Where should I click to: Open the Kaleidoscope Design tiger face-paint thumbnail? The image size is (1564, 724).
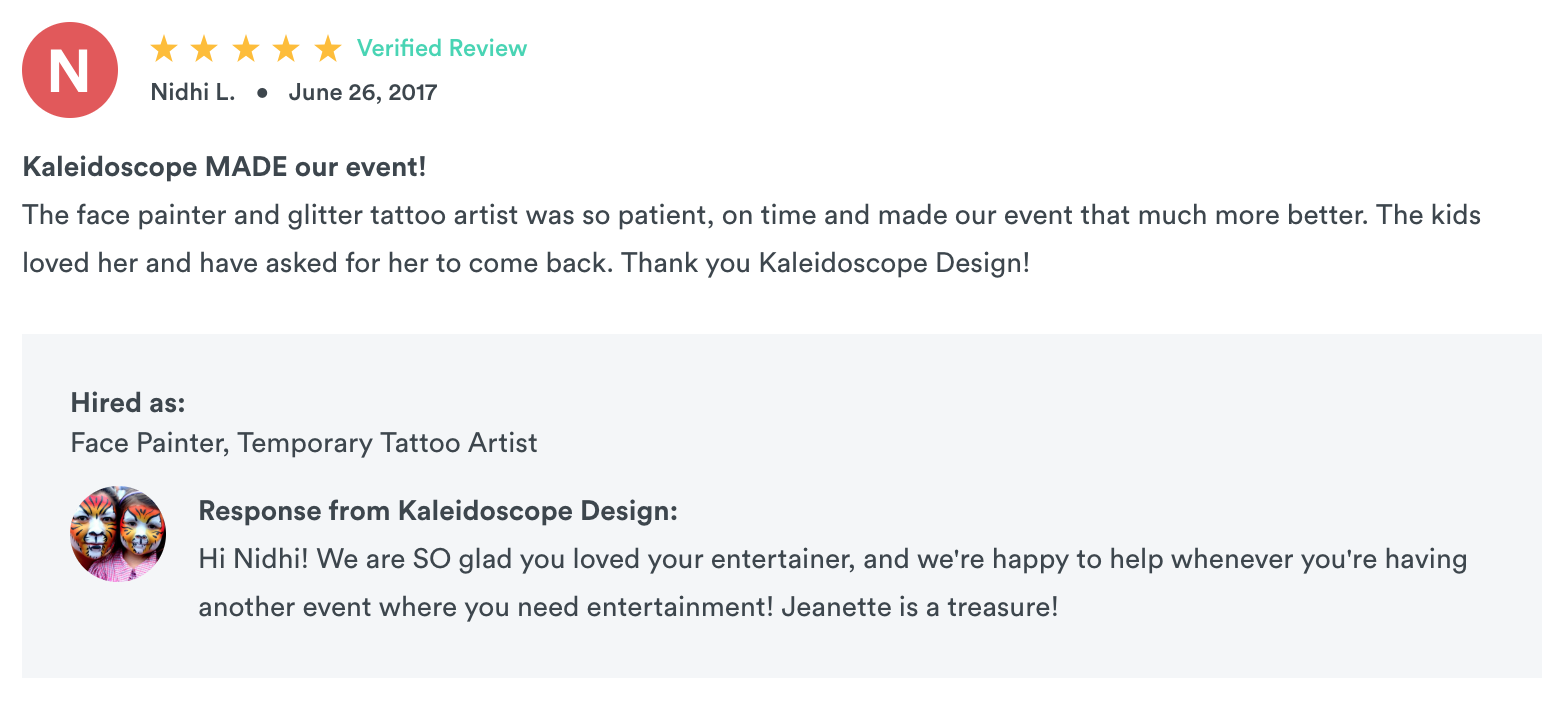pyautogui.click(x=118, y=534)
